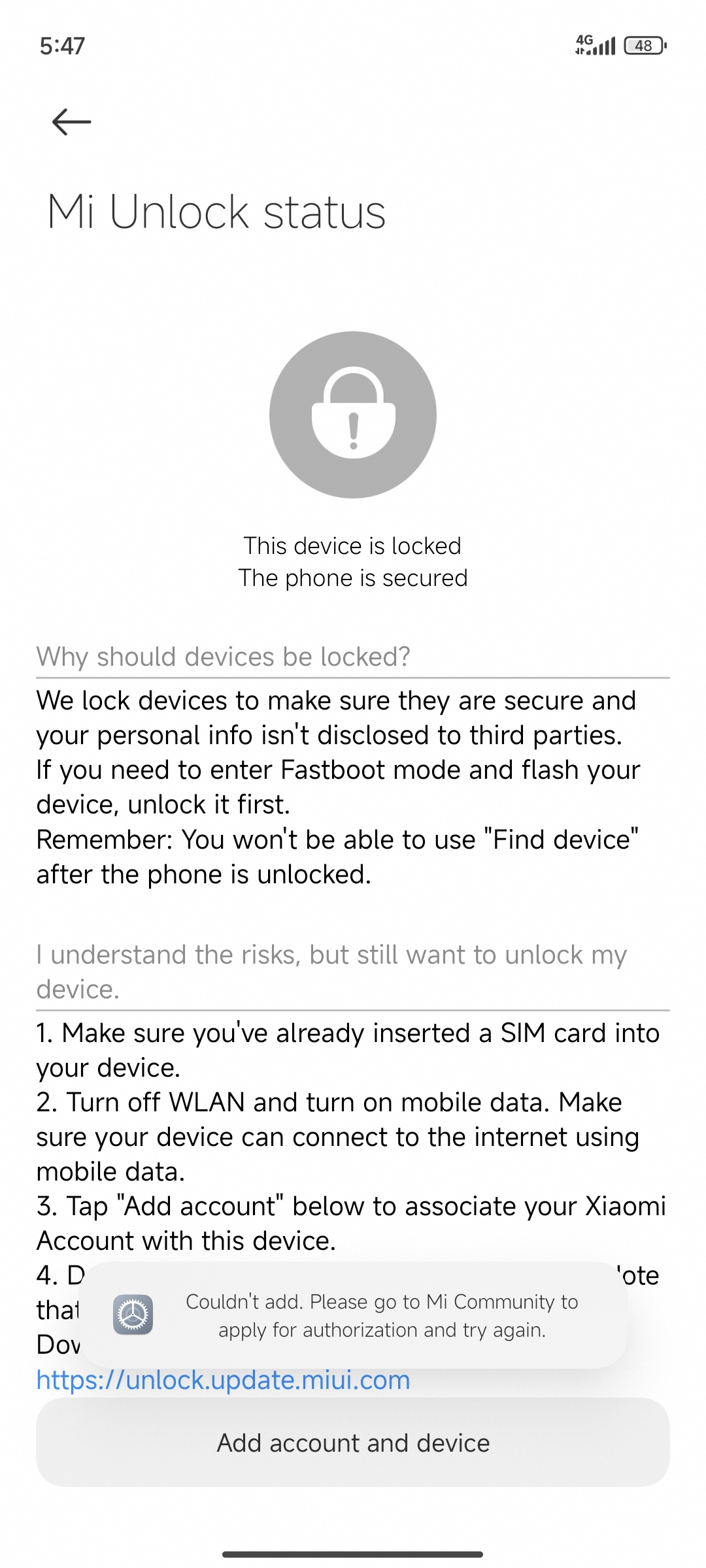This screenshot has width=706, height=1568.
Task: Tap the battery level indicator
Action: pyautogui.click(x=645, y=45)
